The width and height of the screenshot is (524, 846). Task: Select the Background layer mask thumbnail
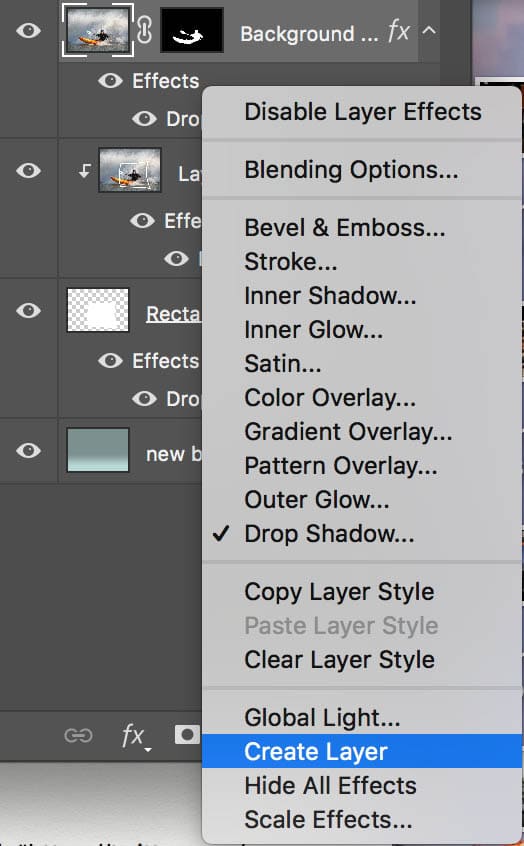click(x=192, y=31)
